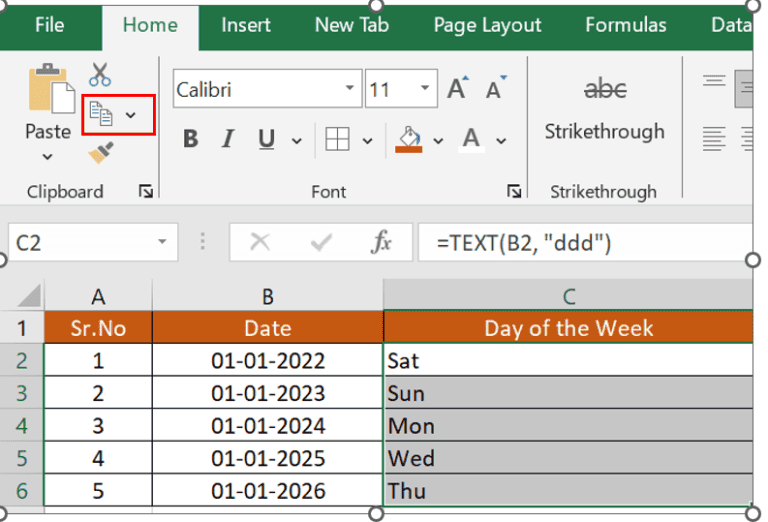Click the Cut scissors icon
Image resolution: width=768 pixels, height=522 pixels.
tap(100, 75)
